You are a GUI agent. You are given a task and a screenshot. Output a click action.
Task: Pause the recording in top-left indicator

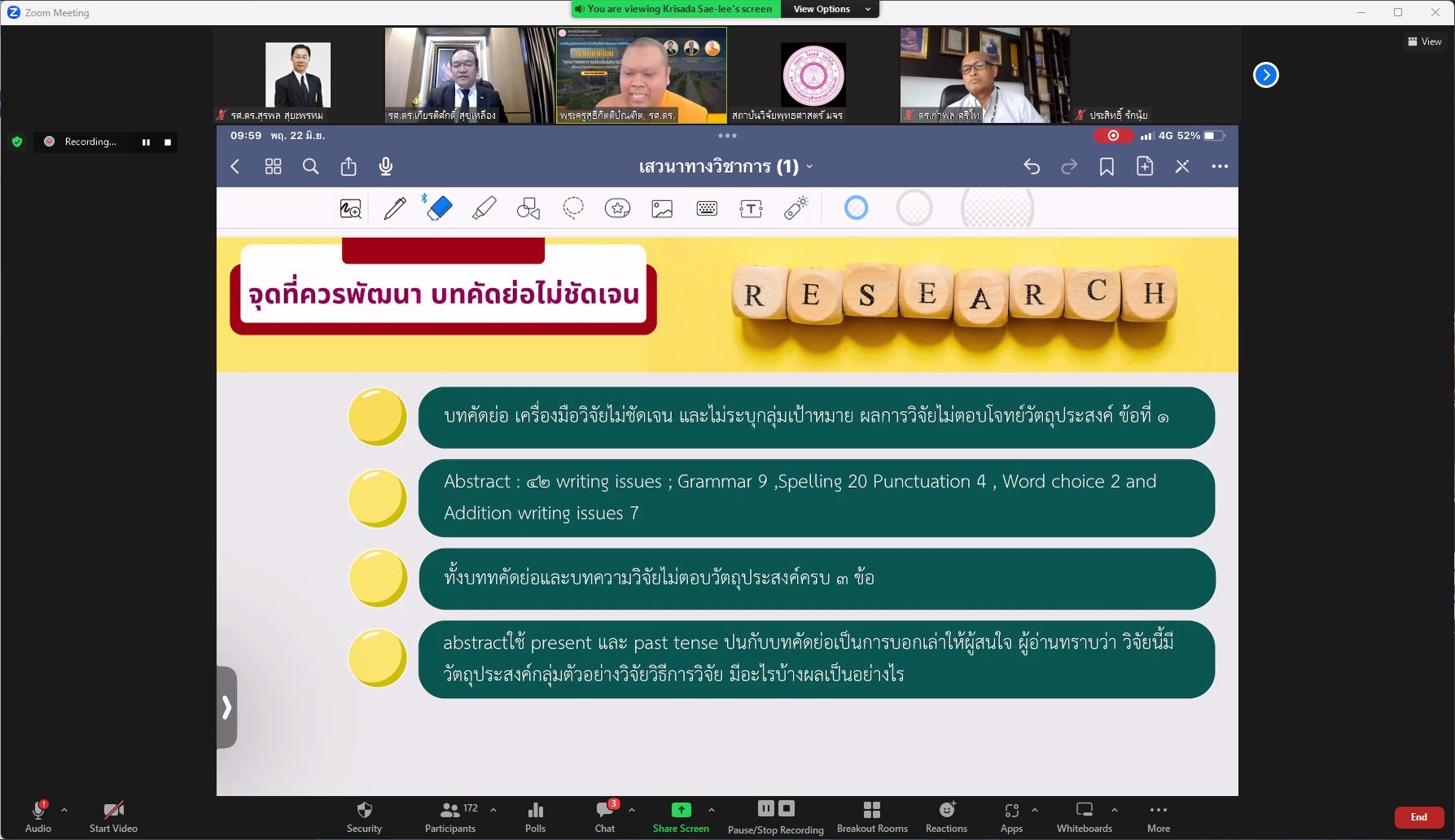point(147,142)
